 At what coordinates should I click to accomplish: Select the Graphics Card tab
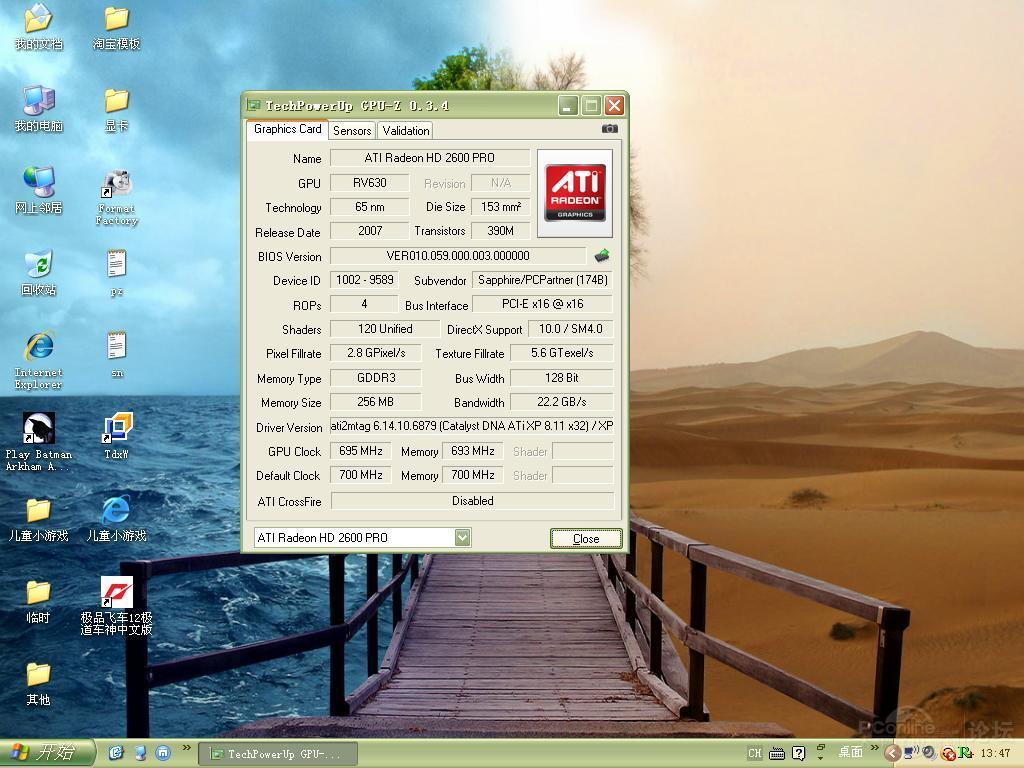coord(287,129)
